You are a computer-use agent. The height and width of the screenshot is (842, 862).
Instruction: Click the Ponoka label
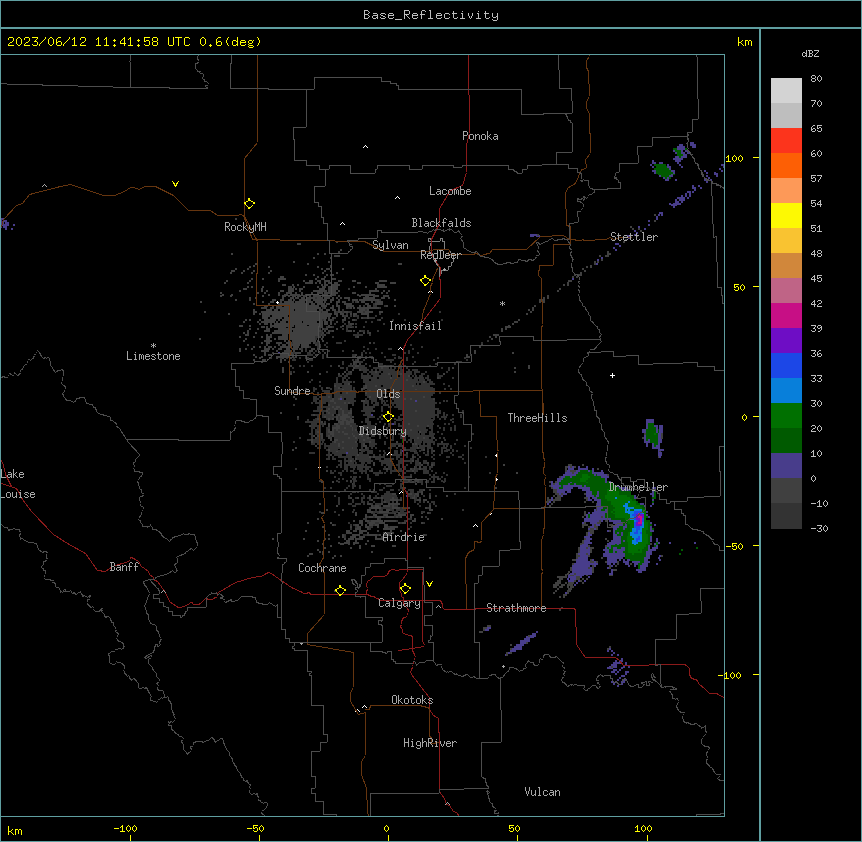(x=480, y=136)
